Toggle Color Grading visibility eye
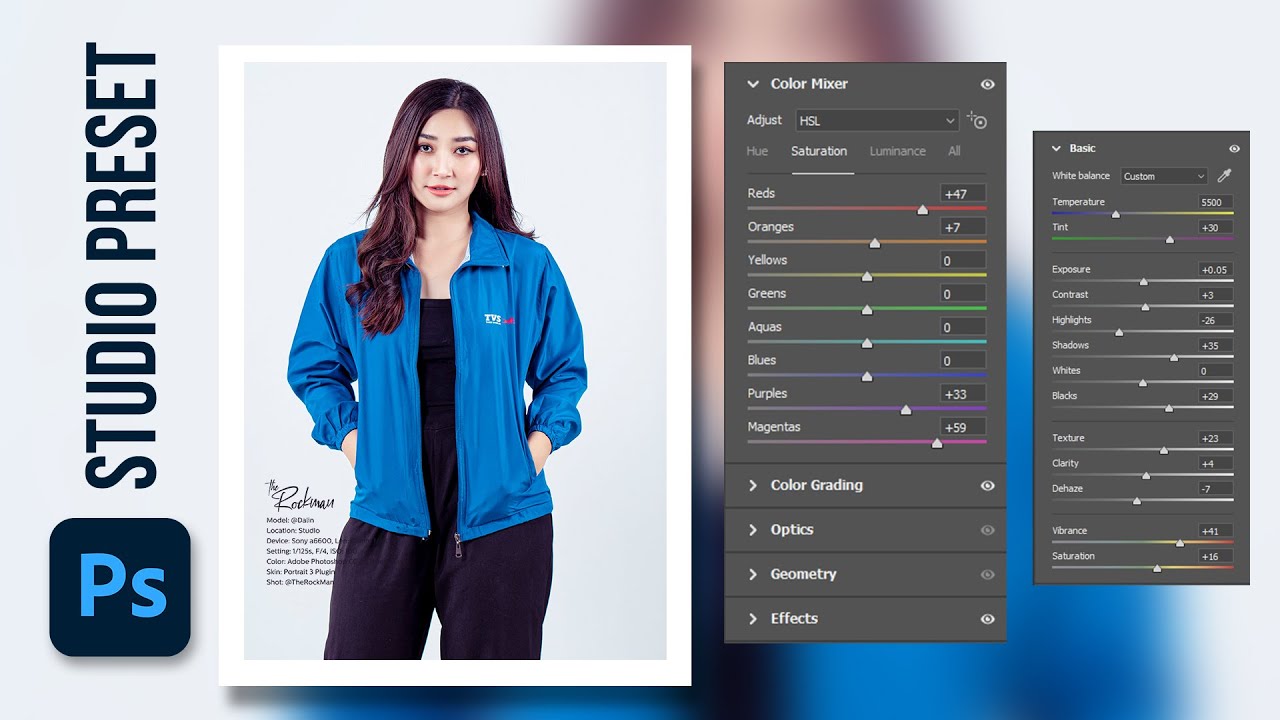The height and width of the screenshot is (720, 1280). 987,486
